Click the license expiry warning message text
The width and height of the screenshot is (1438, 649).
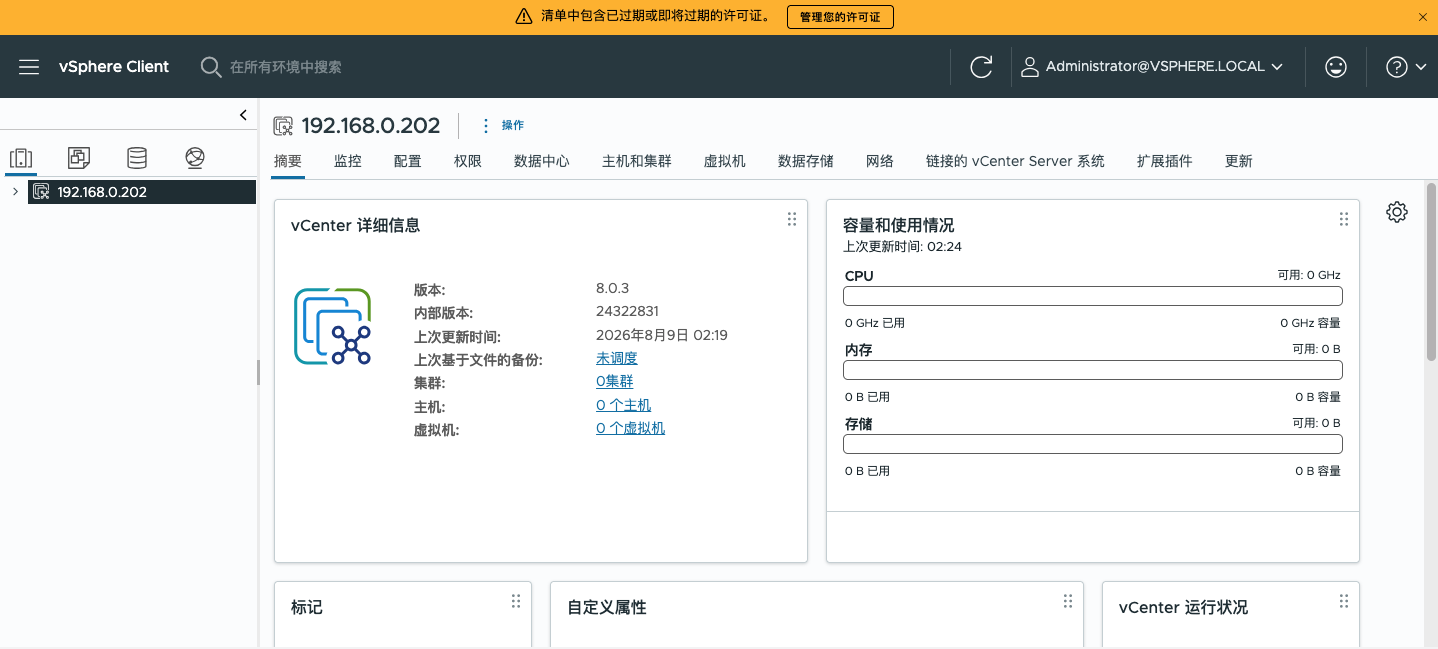655,17
